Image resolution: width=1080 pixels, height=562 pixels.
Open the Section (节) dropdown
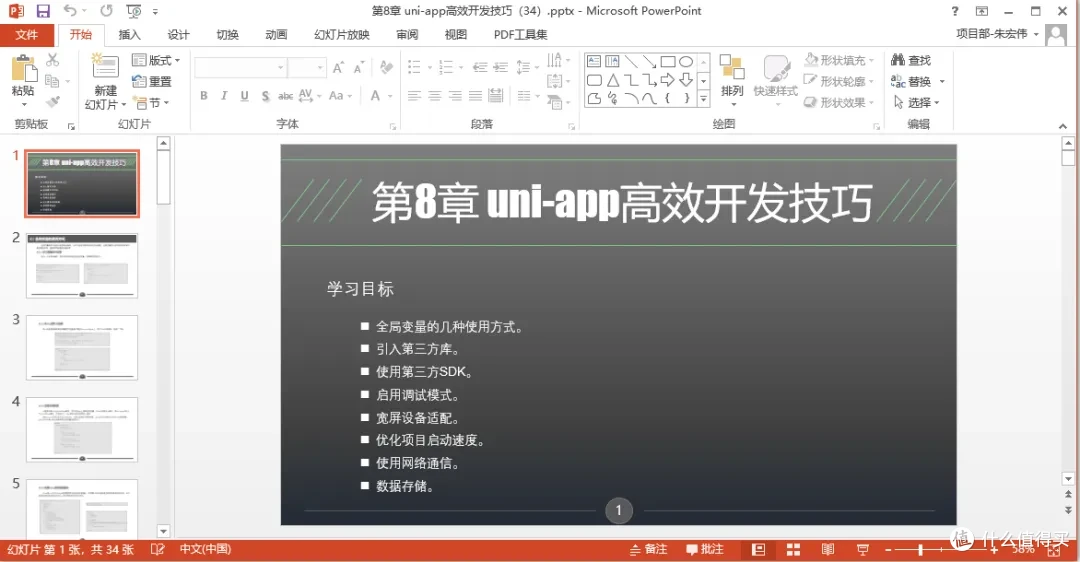(x=151, y=103)
